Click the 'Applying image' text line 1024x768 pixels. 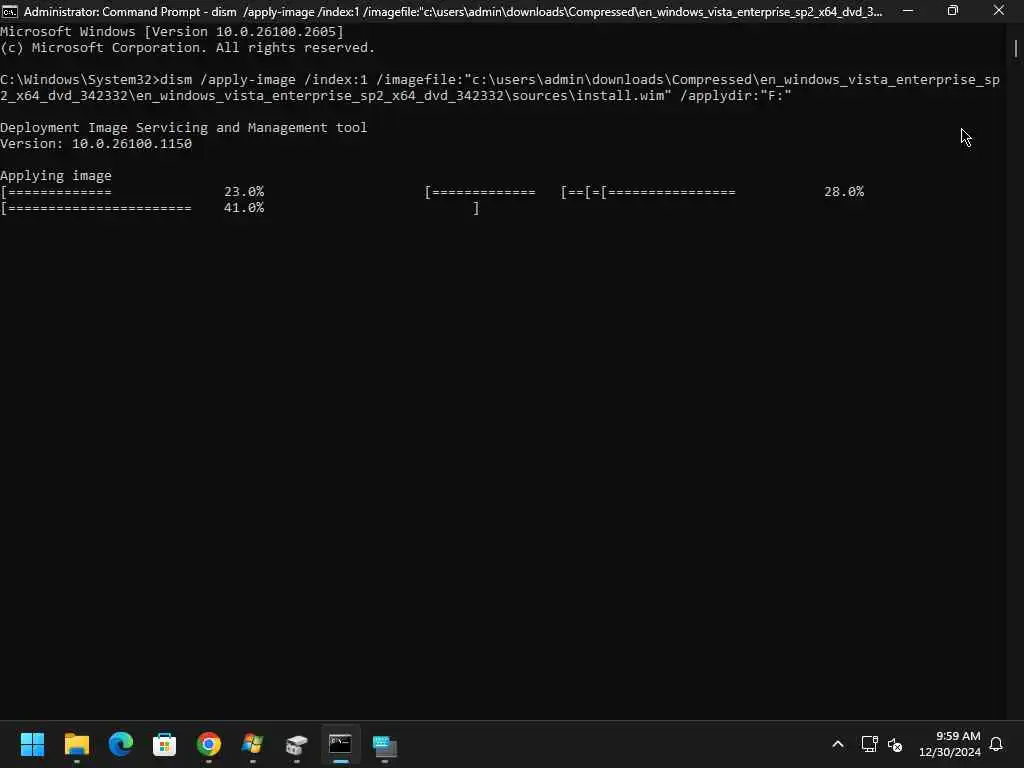click(56, 176)
